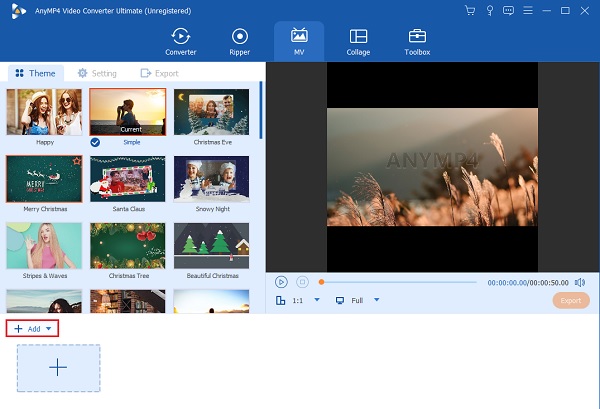Click the "Happy" theme label
The height and width of the screenshot is (409, 600).
pos(45,142)
